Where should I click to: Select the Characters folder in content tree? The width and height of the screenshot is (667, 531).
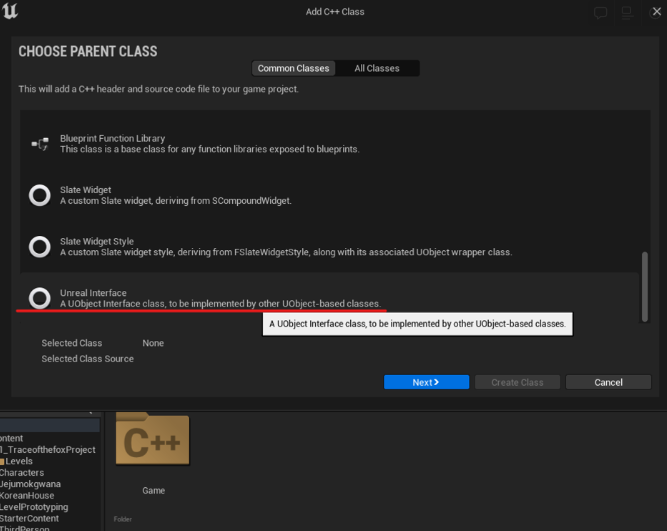click(22, 473)
